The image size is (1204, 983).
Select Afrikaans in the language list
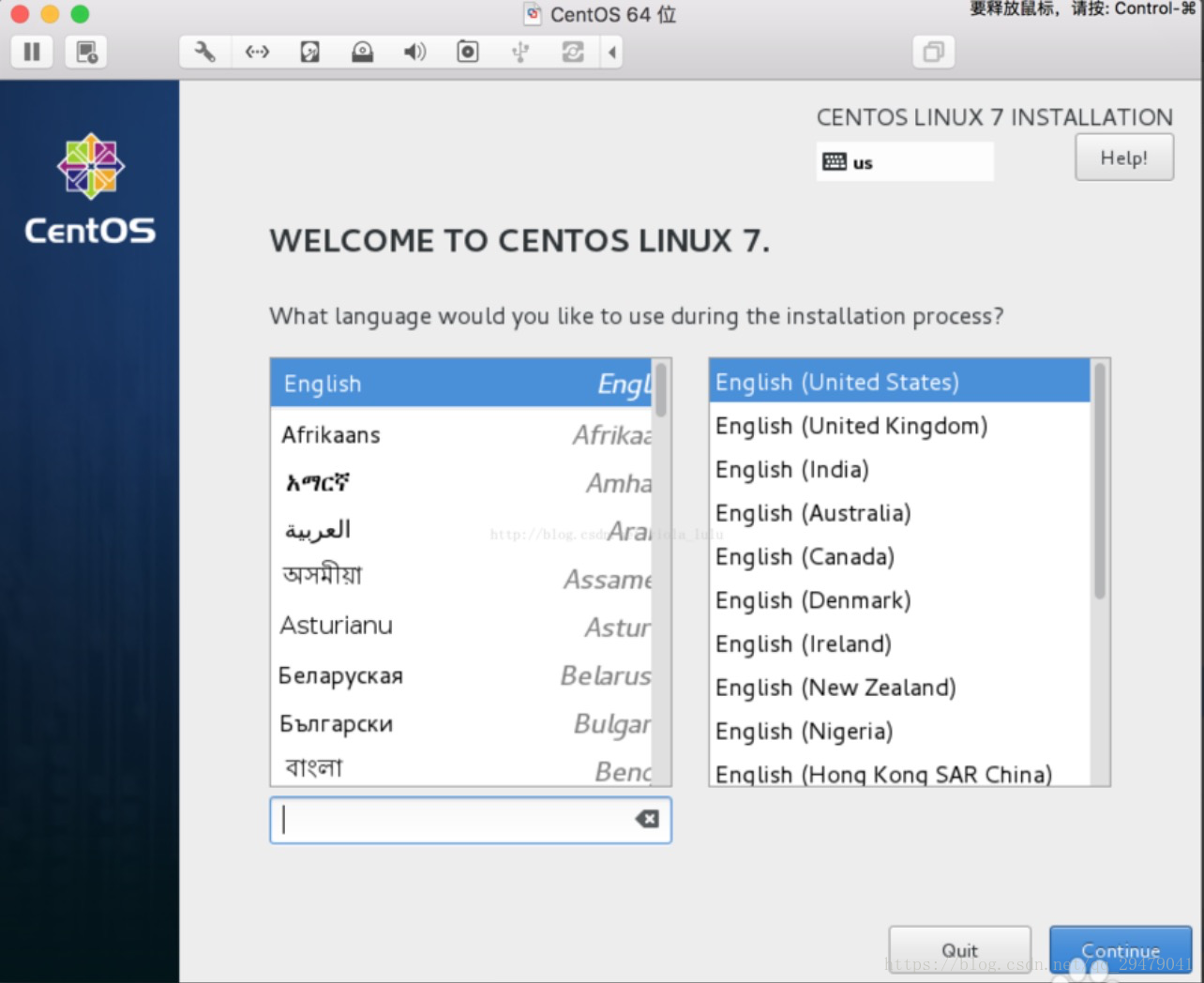[x=461, y=434]
